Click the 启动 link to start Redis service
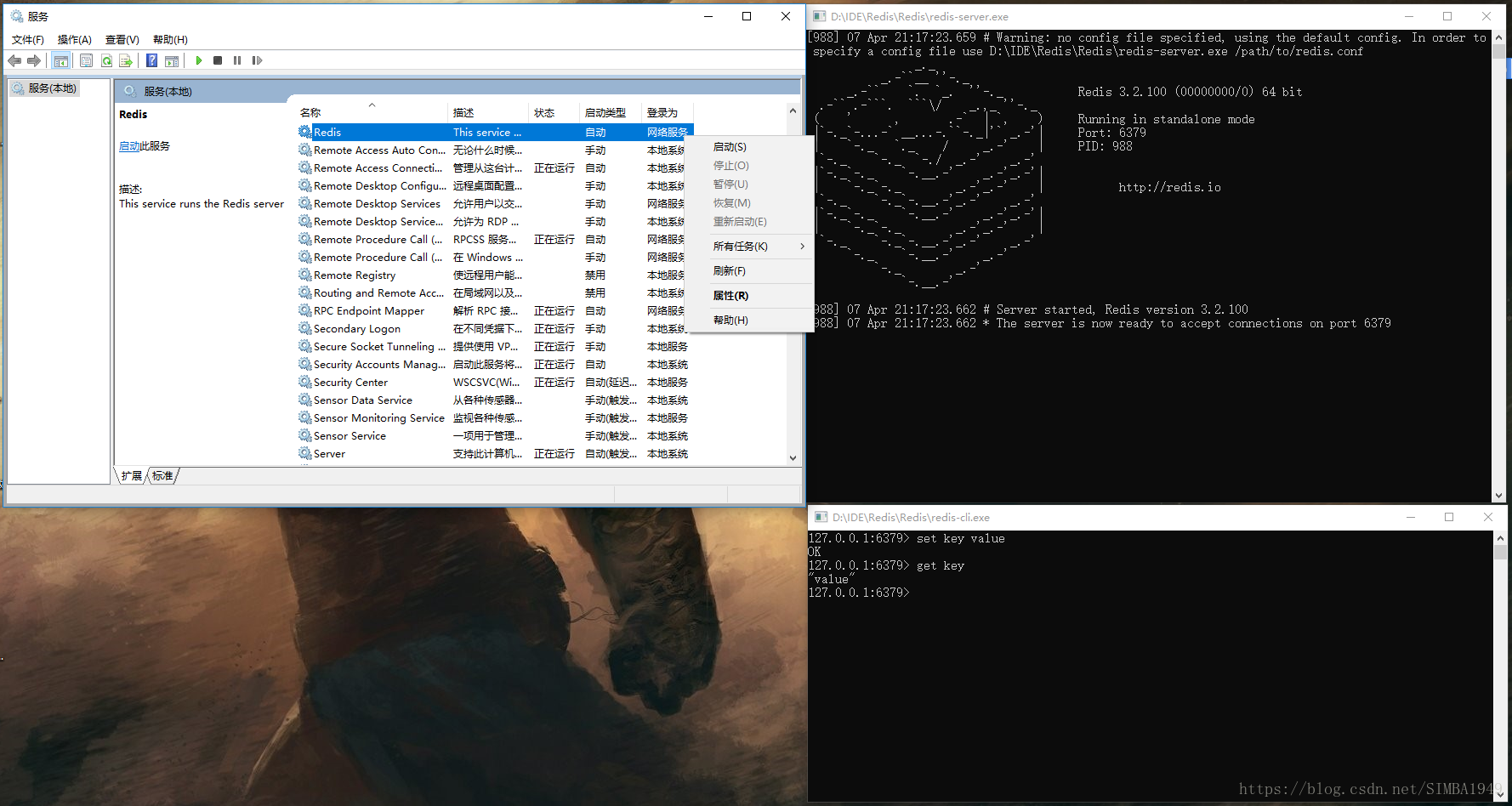Image resolution: width=1512 pixels, height=806 pixels. coord(129,146)
